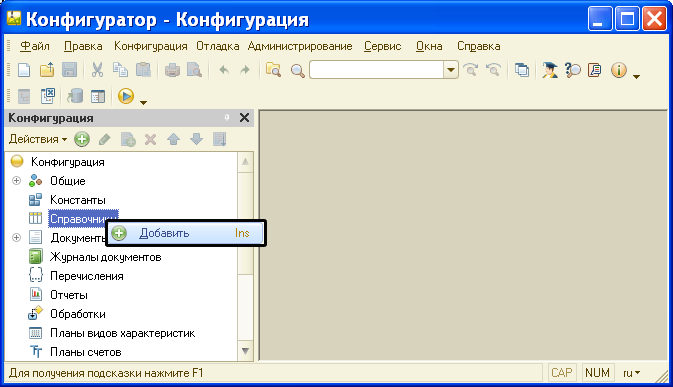This screenshot has width=673, height=387.
Task: Select the Константы tree item
Action: pyautogui.click(x=78, y=200)
